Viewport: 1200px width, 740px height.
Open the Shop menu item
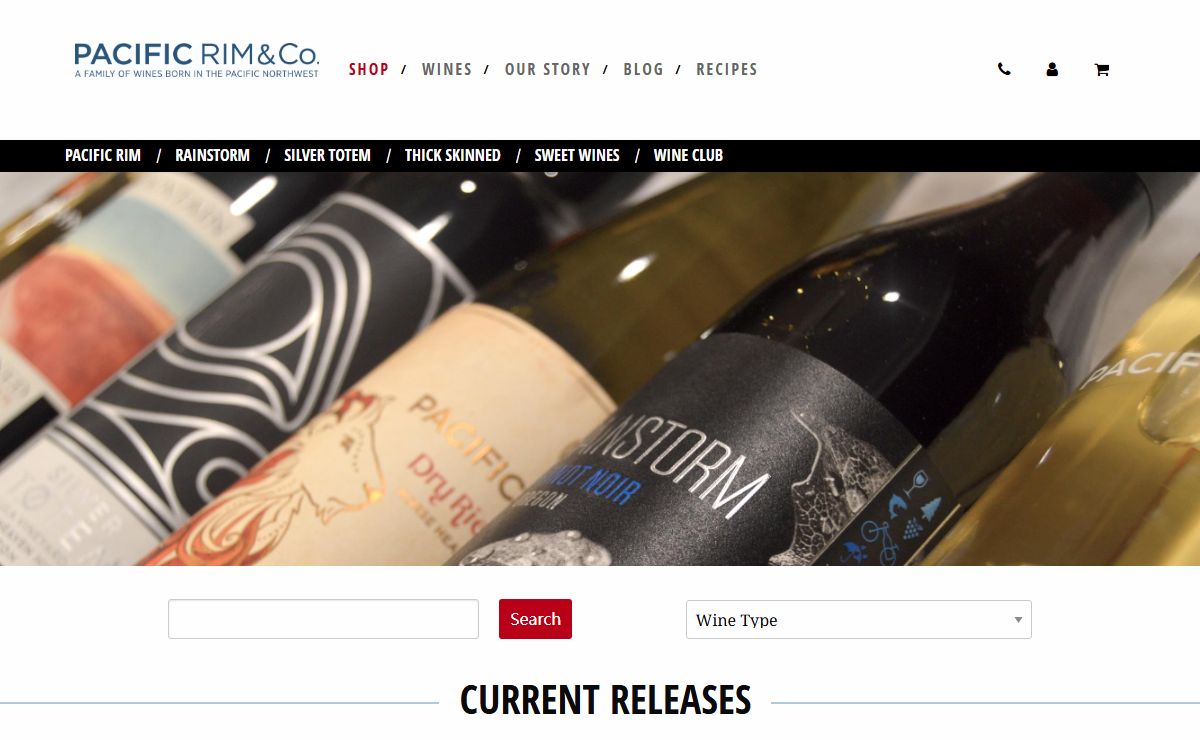click(369, 69)
